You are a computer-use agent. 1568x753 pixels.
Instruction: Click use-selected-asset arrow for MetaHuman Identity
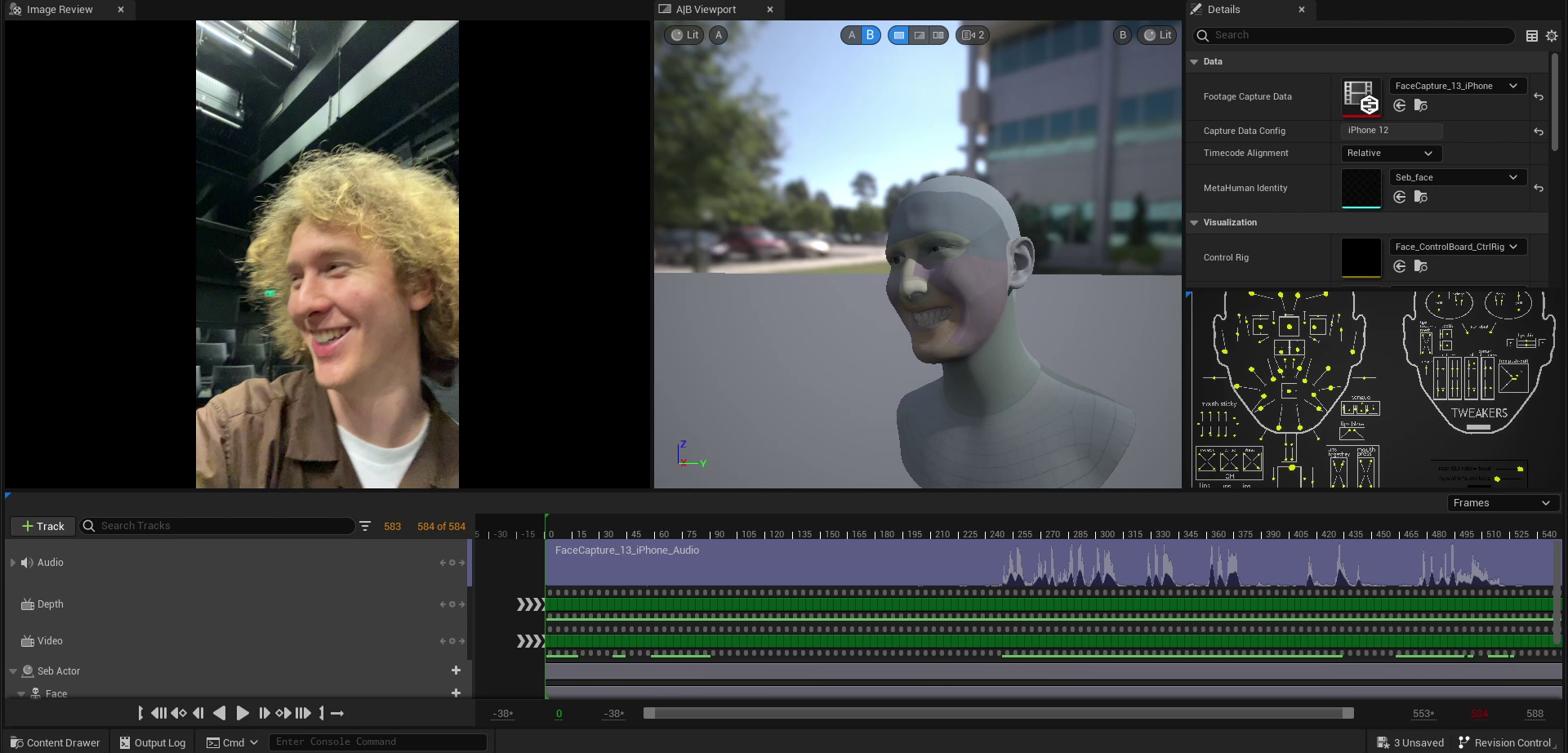(1399, 197)
